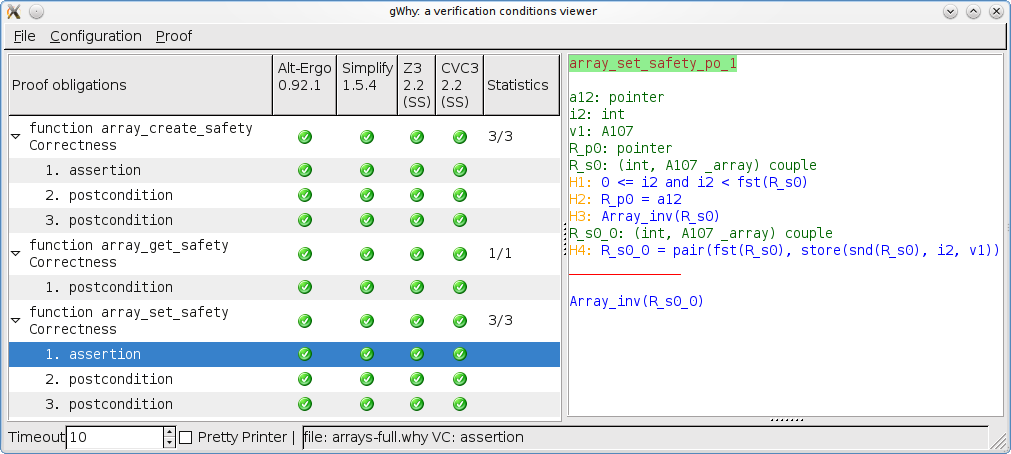This screenshot has height=454, width=1011.
Task: Increase Timeout with spinner up arrow
Action: click(x=169, y=432)
